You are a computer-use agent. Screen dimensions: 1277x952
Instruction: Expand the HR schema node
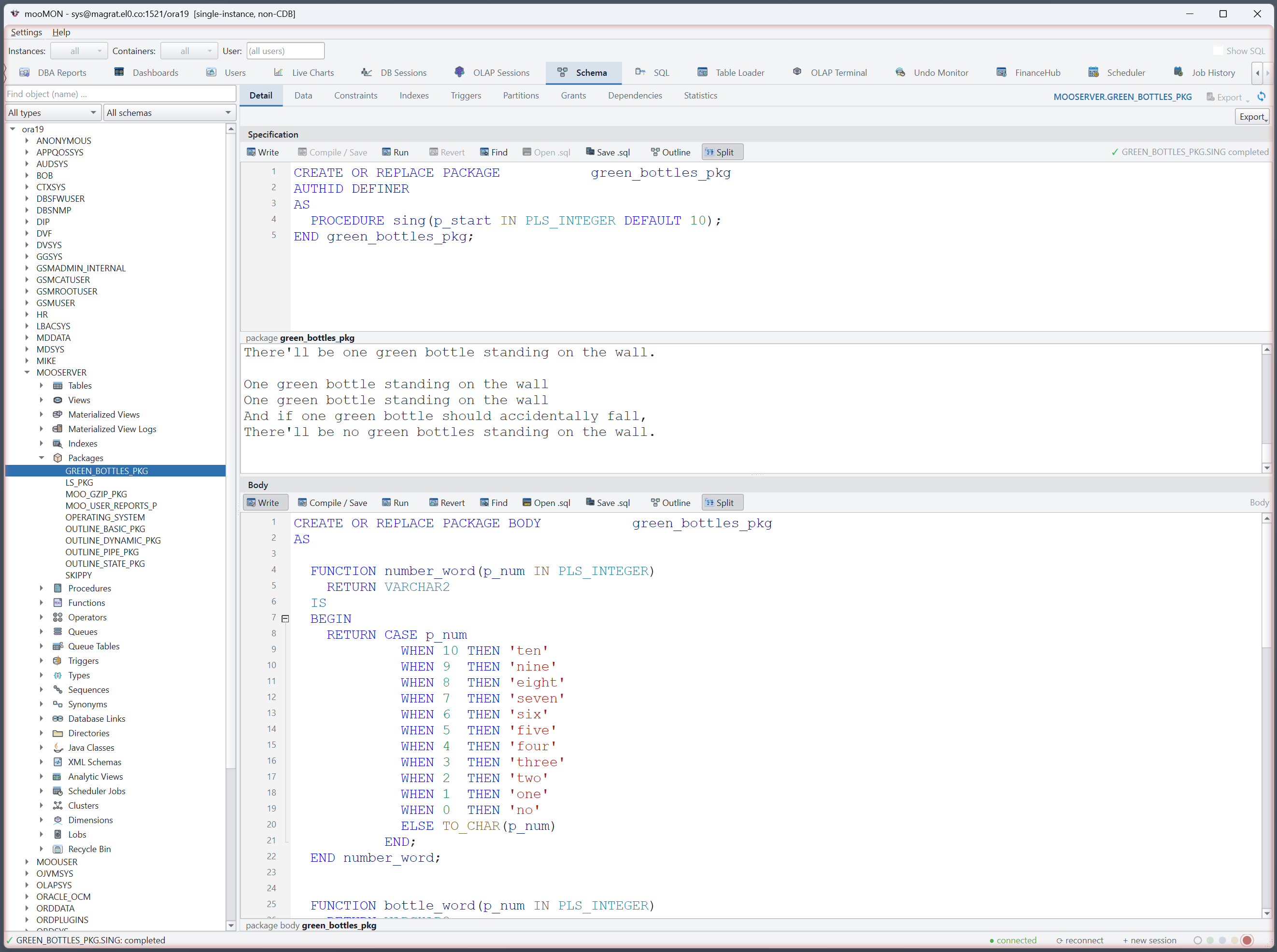click(x=27, y=315)
